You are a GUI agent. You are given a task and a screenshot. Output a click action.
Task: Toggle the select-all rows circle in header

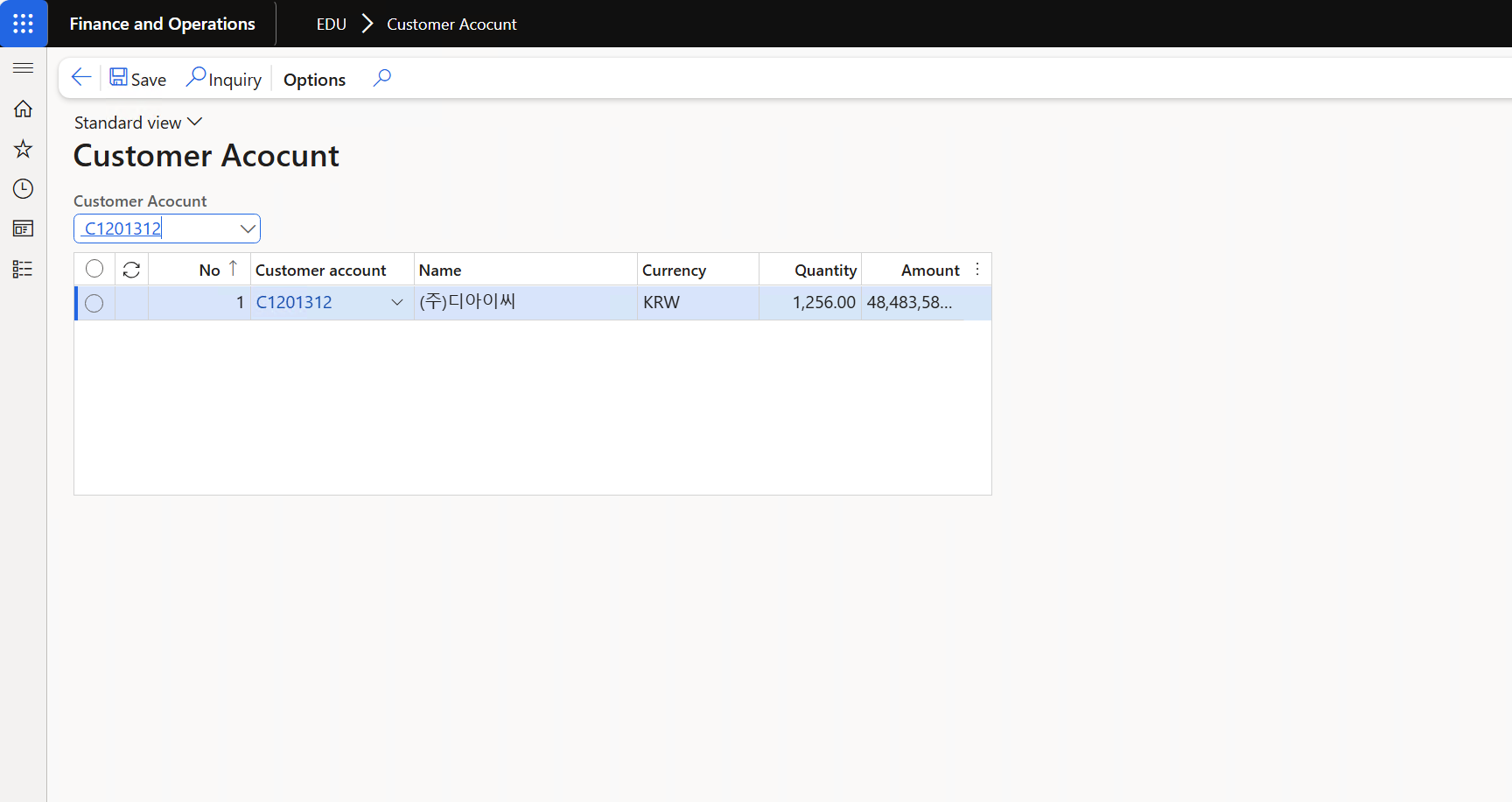(94, 269)
